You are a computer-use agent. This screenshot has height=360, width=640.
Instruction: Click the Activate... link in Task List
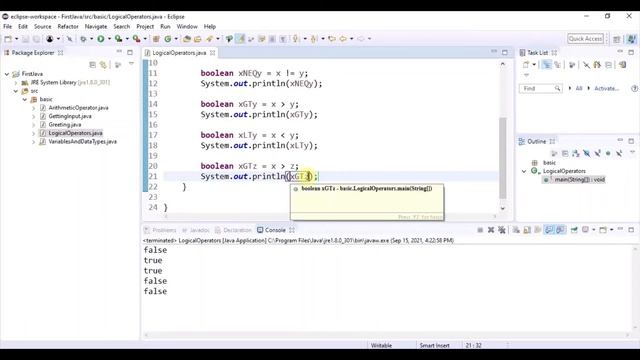point(606,89)
